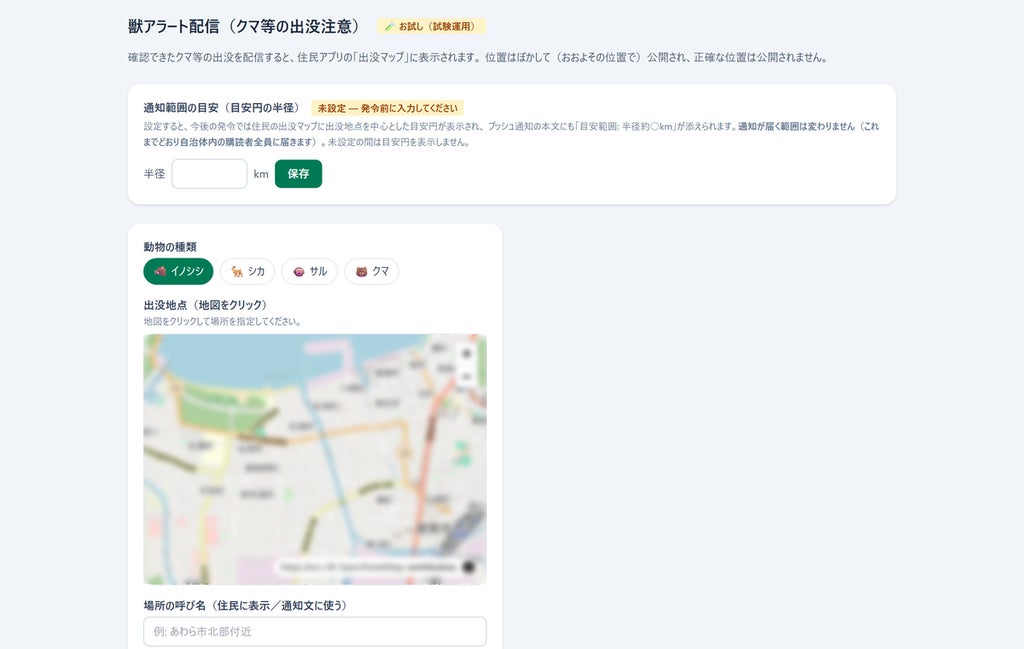The image size is (1024, 649).
Task: Click the blurred map attribution text
Action: point(368,567)
